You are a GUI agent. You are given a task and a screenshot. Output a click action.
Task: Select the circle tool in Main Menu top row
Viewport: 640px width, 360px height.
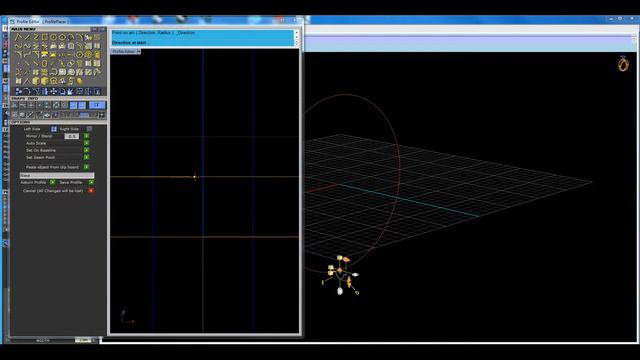click(x=53, y=37)
